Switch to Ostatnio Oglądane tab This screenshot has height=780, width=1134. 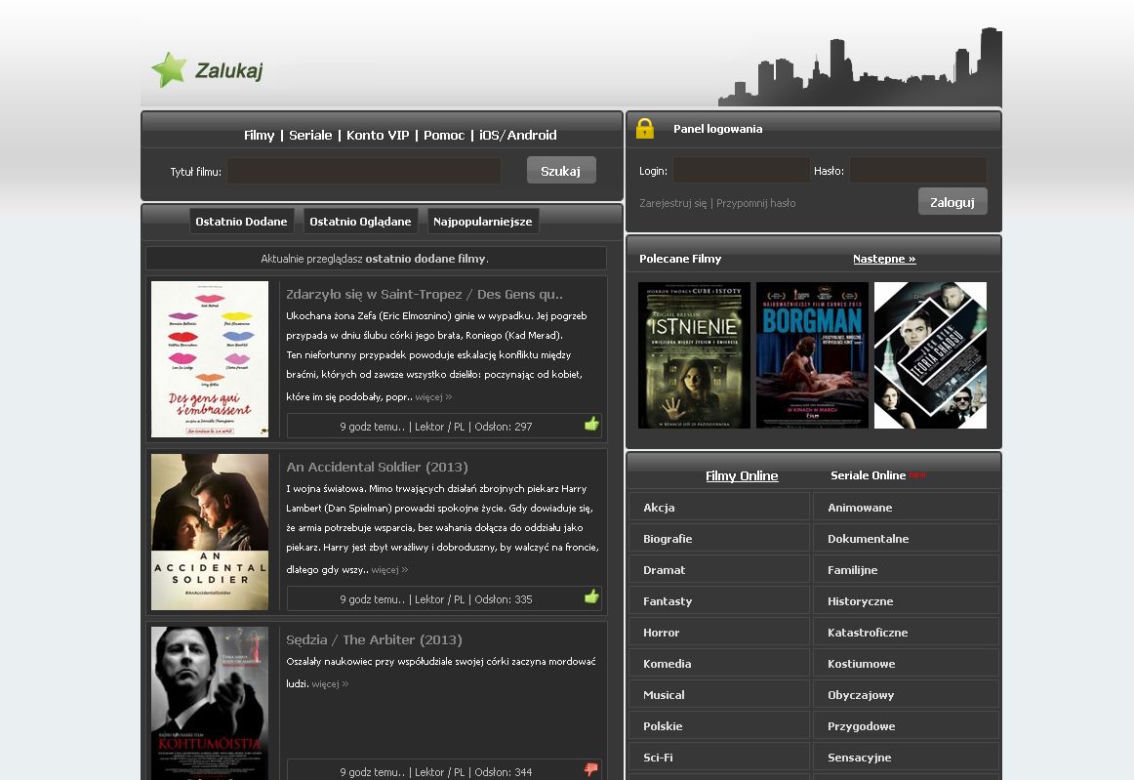point(360,221)
